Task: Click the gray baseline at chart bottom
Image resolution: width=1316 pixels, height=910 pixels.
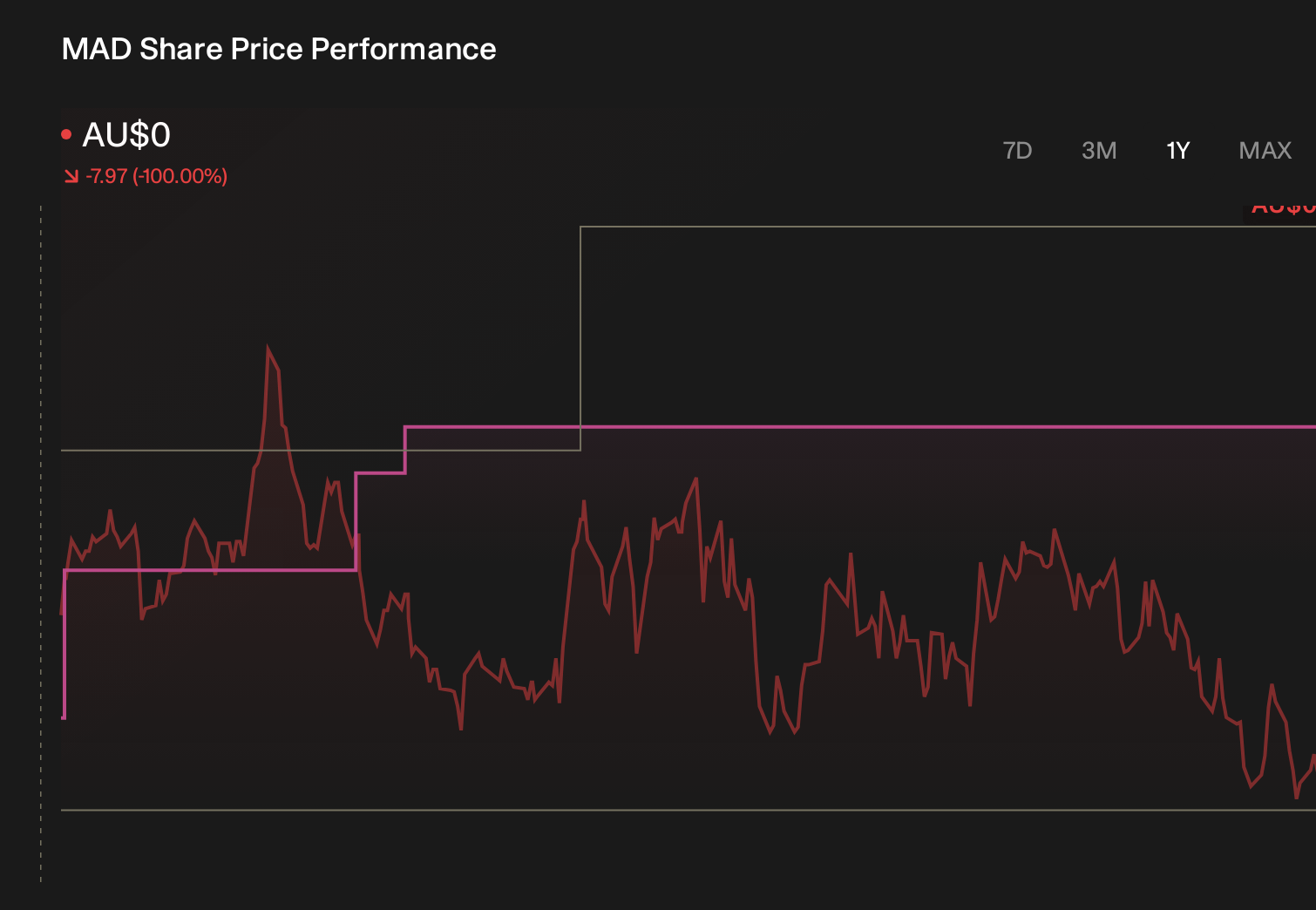Action: point(689,811)
